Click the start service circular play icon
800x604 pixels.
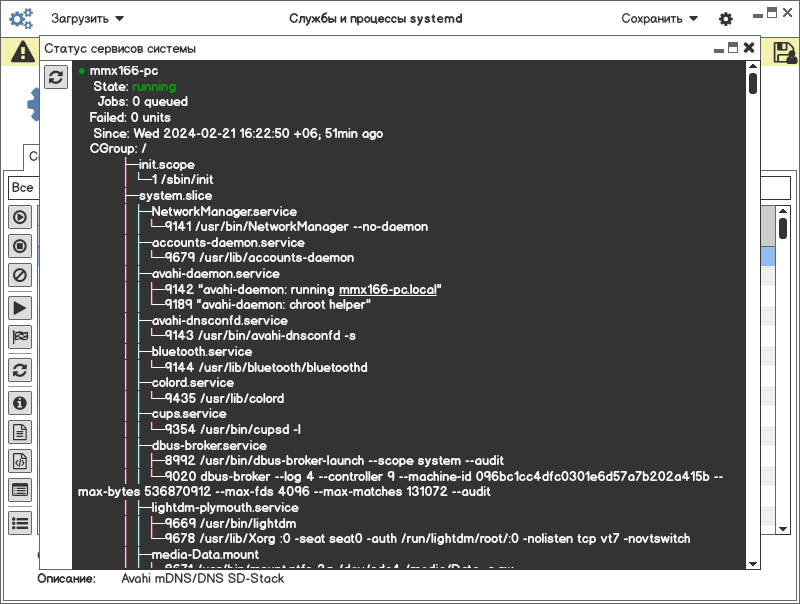[20, 217]
